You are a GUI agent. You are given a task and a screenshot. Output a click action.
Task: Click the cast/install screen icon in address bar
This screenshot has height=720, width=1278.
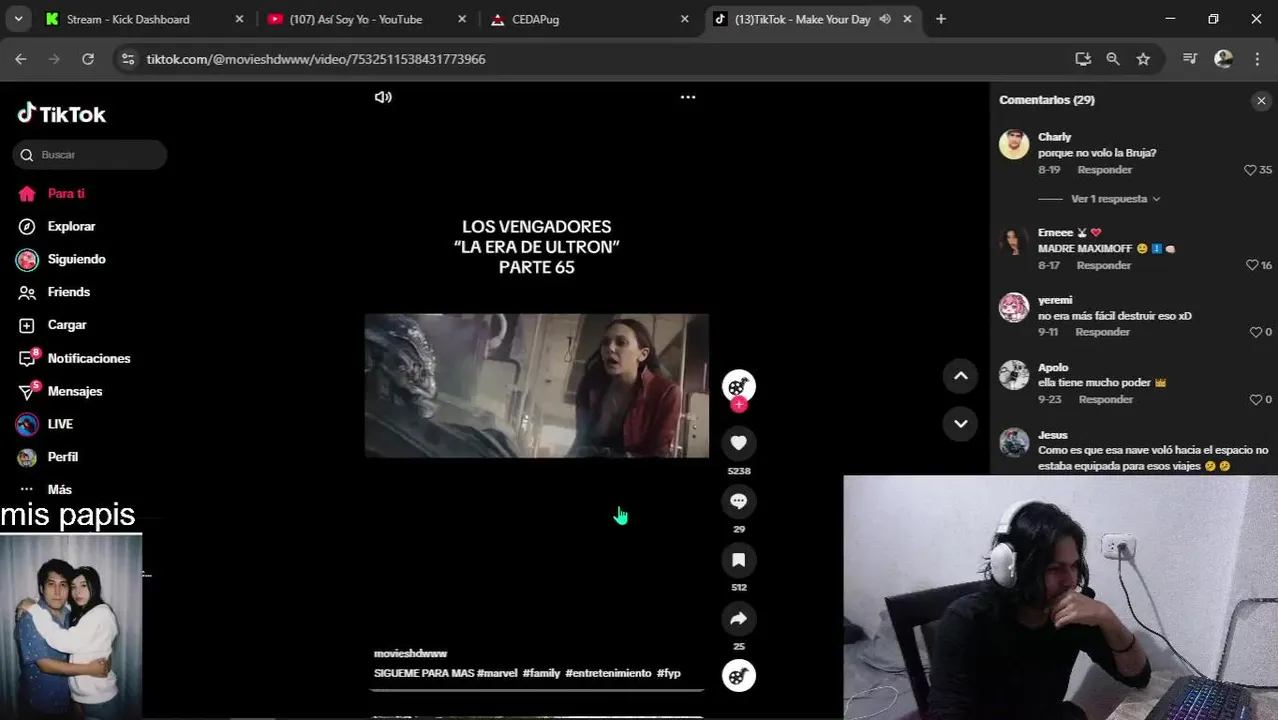click(x=1083, y=59)
